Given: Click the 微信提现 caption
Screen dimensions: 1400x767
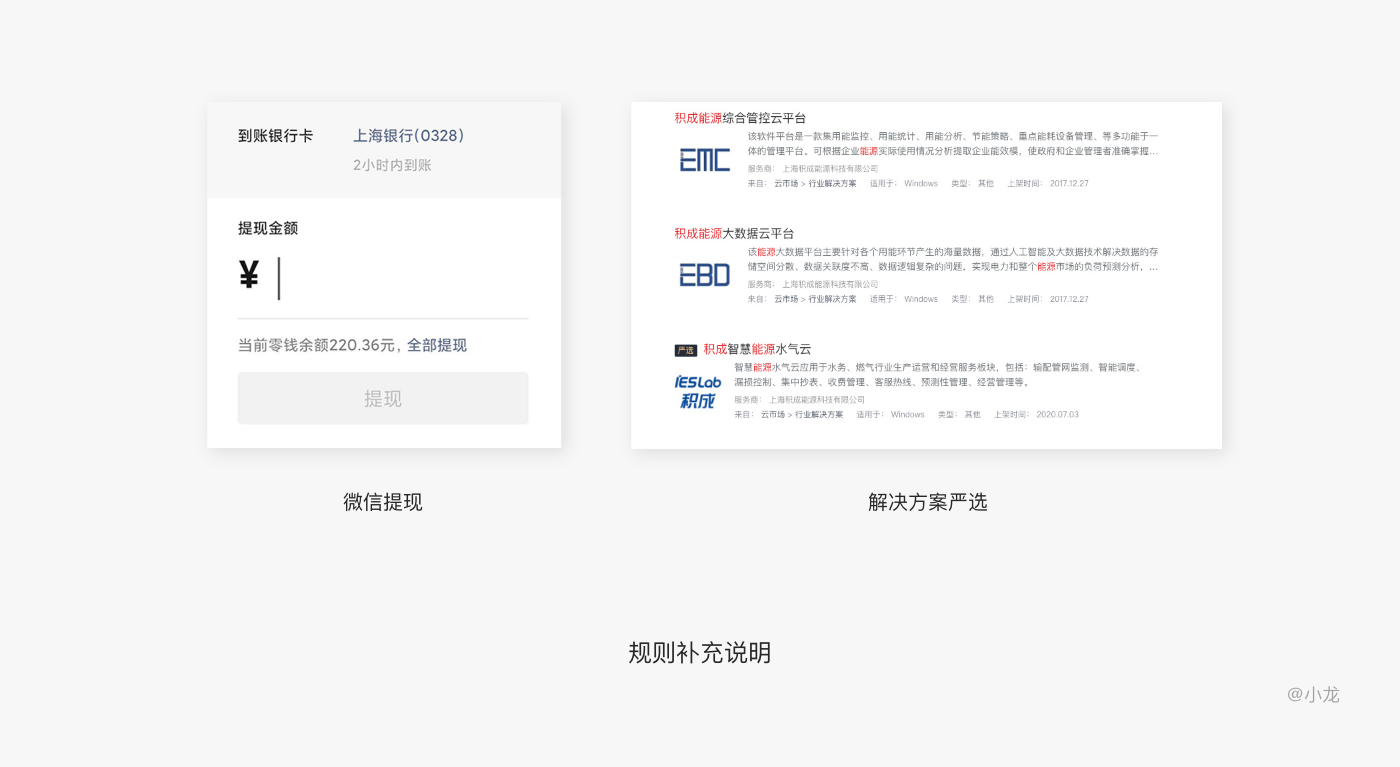Looking at the screenshot, I should point(383,502).
